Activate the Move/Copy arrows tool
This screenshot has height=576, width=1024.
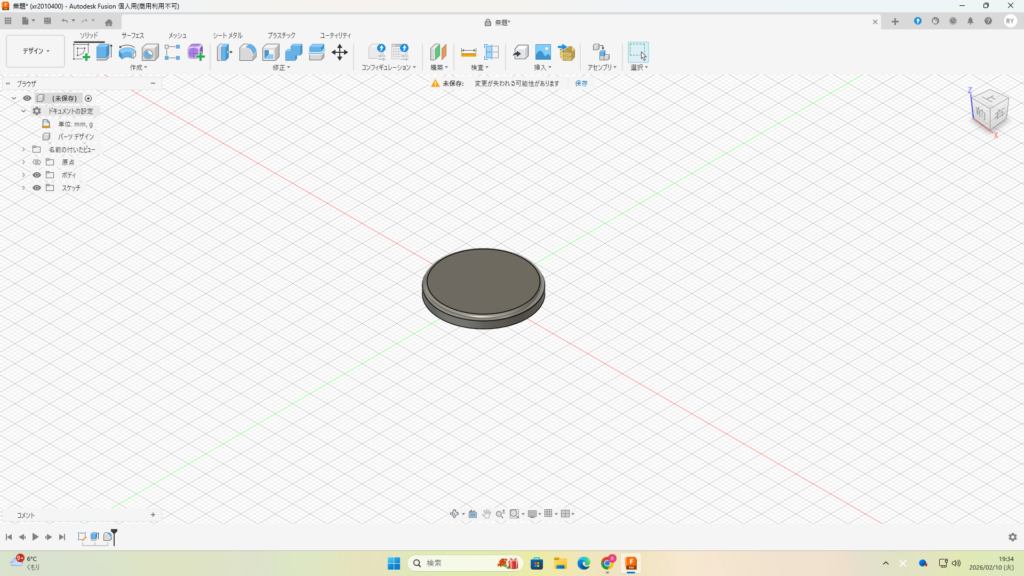[339, 52]
